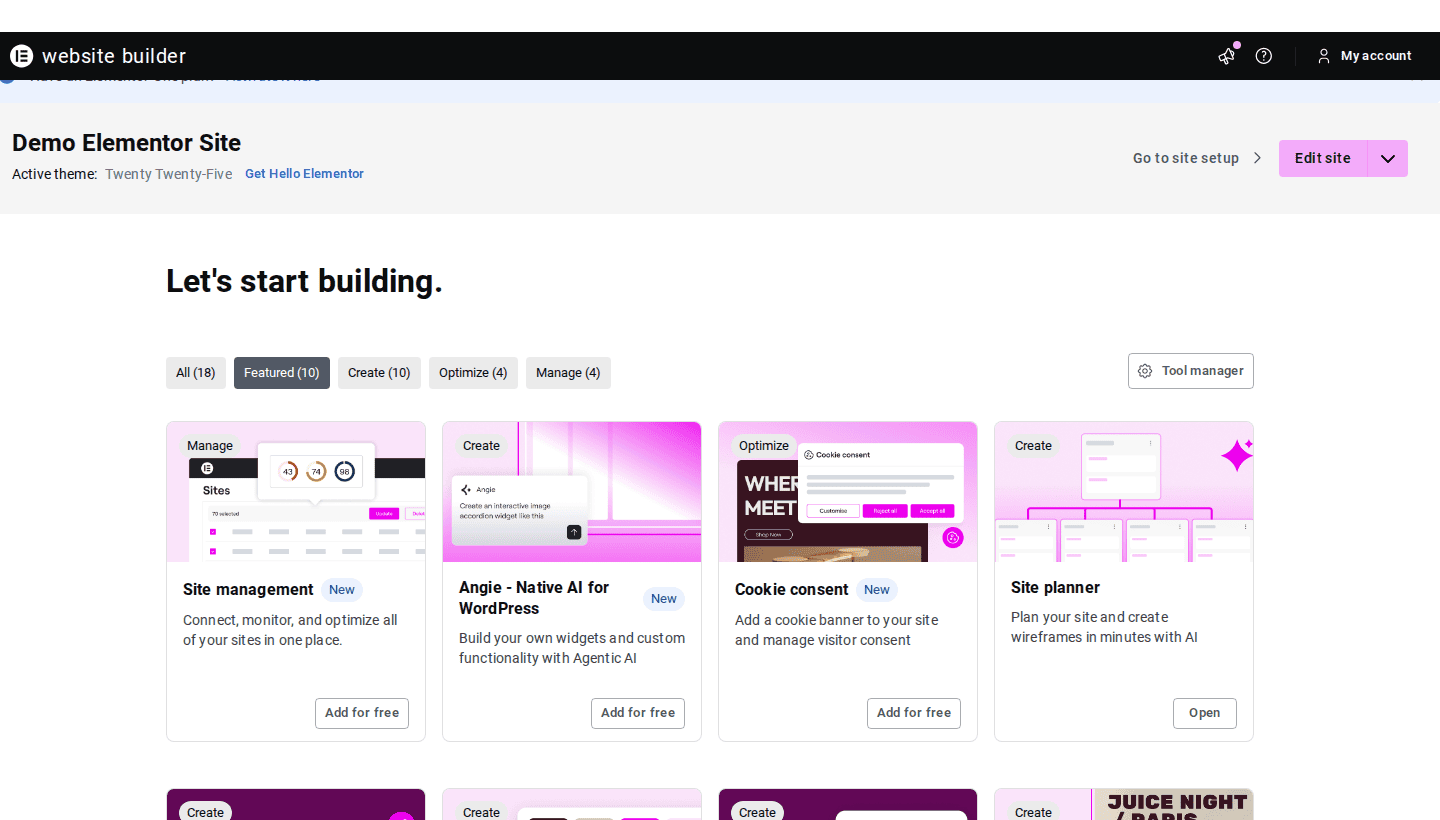Click the website builder brand text
Viewport: 1440px width, 820px height.
pos(114,56)
